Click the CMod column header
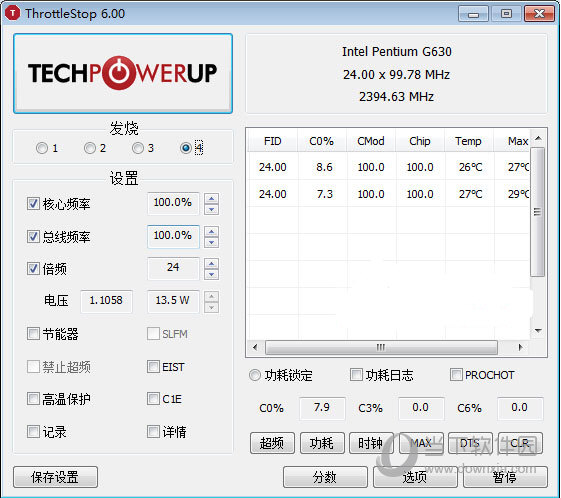561x498 pixels. [x=371, y=141]
